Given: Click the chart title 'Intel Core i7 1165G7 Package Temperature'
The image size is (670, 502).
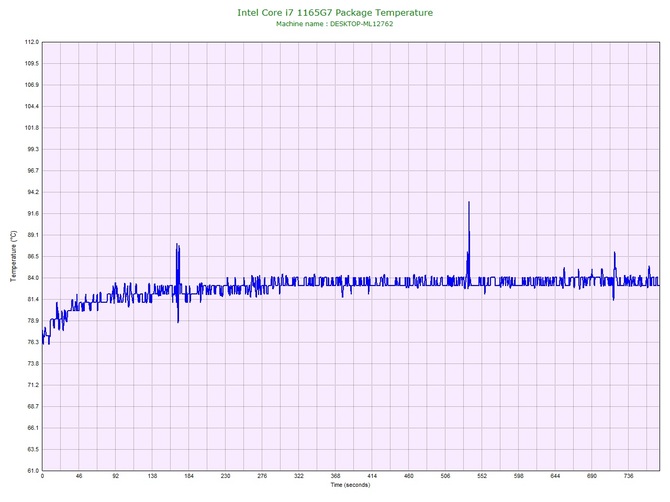Looking at the screenshot, I should click(335, 13).
